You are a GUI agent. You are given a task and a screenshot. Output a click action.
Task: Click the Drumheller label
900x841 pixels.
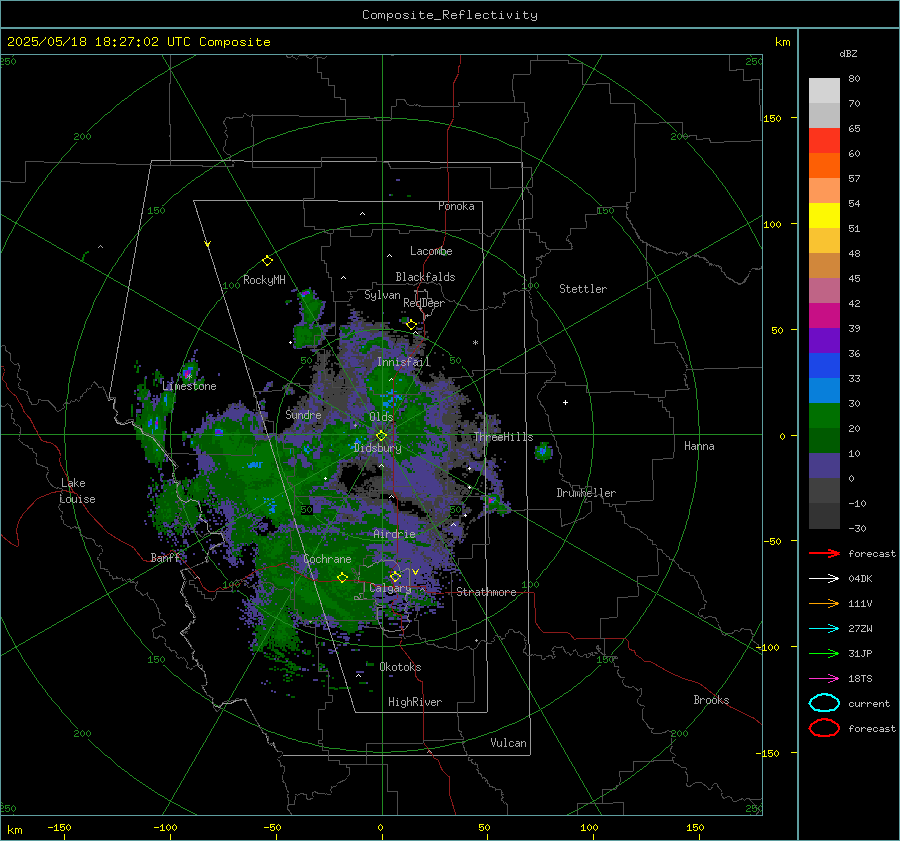(586, 493)
